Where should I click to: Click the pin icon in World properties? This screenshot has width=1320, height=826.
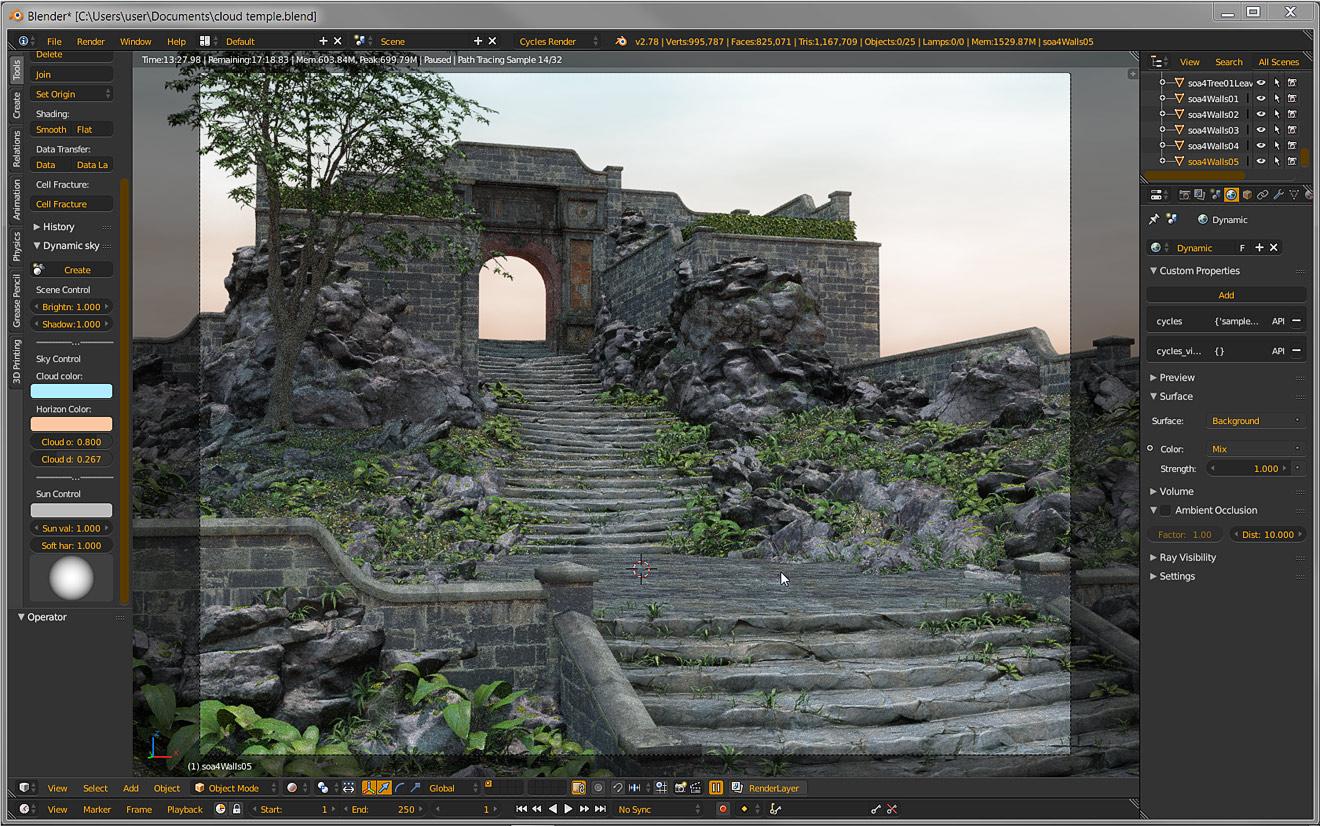(x=1155, y=219)
